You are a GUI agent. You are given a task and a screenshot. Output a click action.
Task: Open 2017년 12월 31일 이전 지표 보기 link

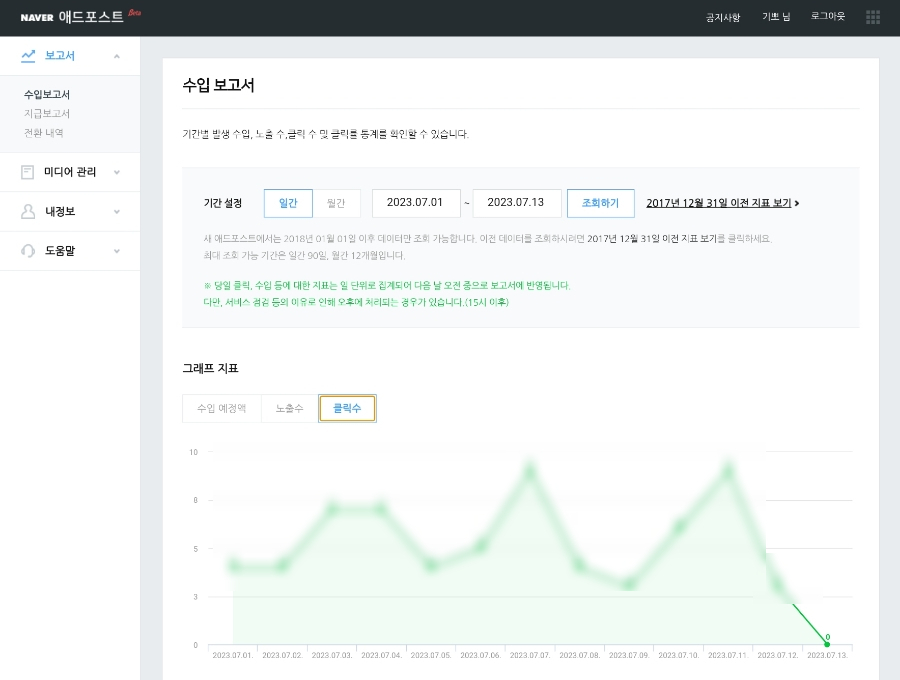tap(723, 203)
